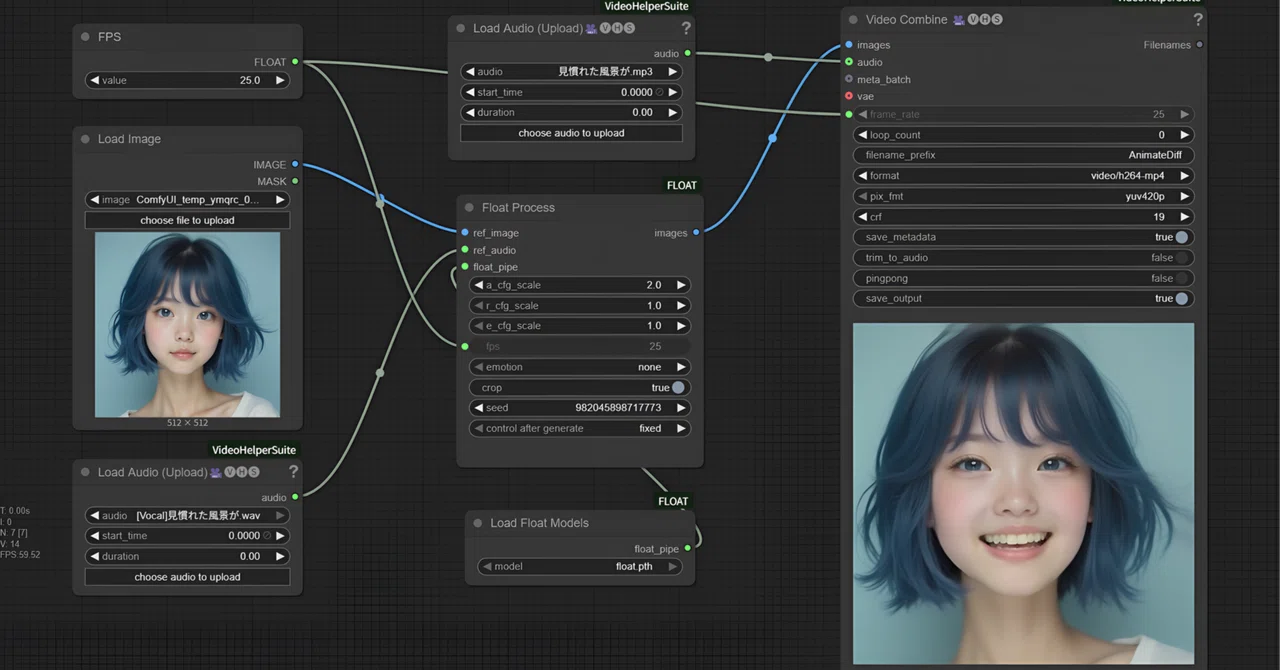Viewport: 1280px width, 670px height.
Task: Toggle save_metadata in Video Combine
Action: point(1182,237)
